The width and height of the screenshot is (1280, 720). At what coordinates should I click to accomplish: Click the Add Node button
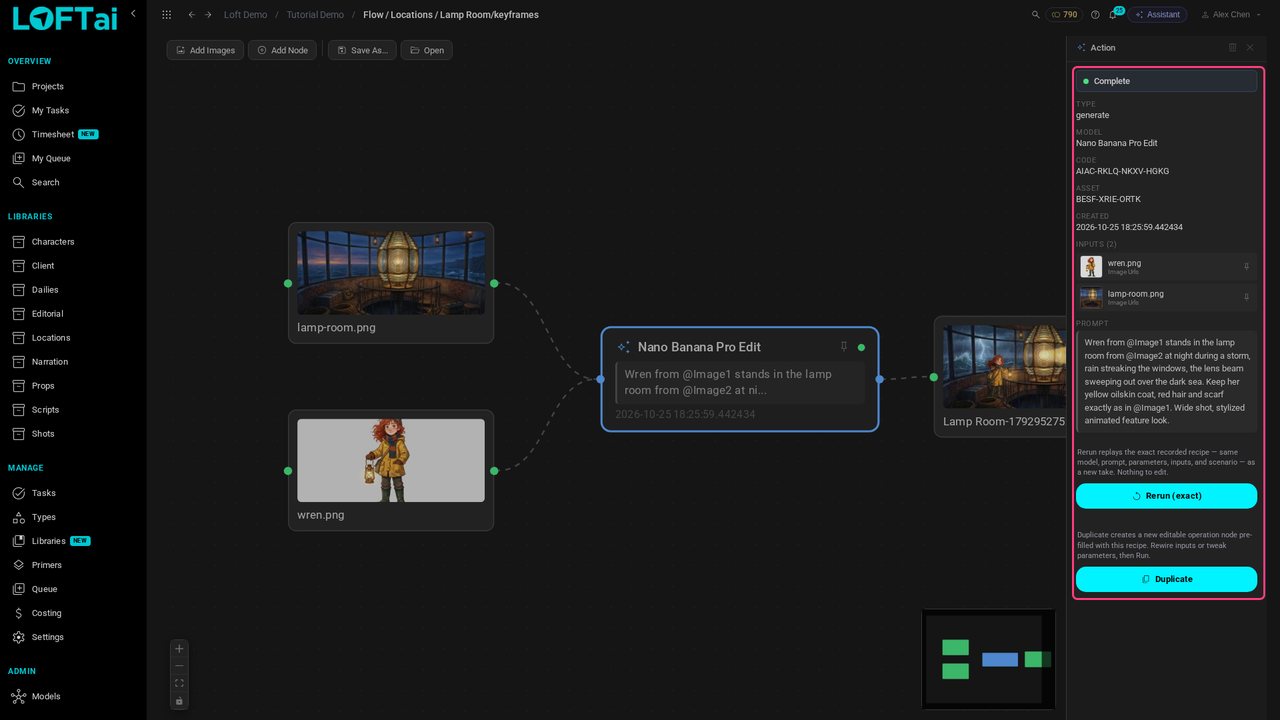[x=283, y=50]
